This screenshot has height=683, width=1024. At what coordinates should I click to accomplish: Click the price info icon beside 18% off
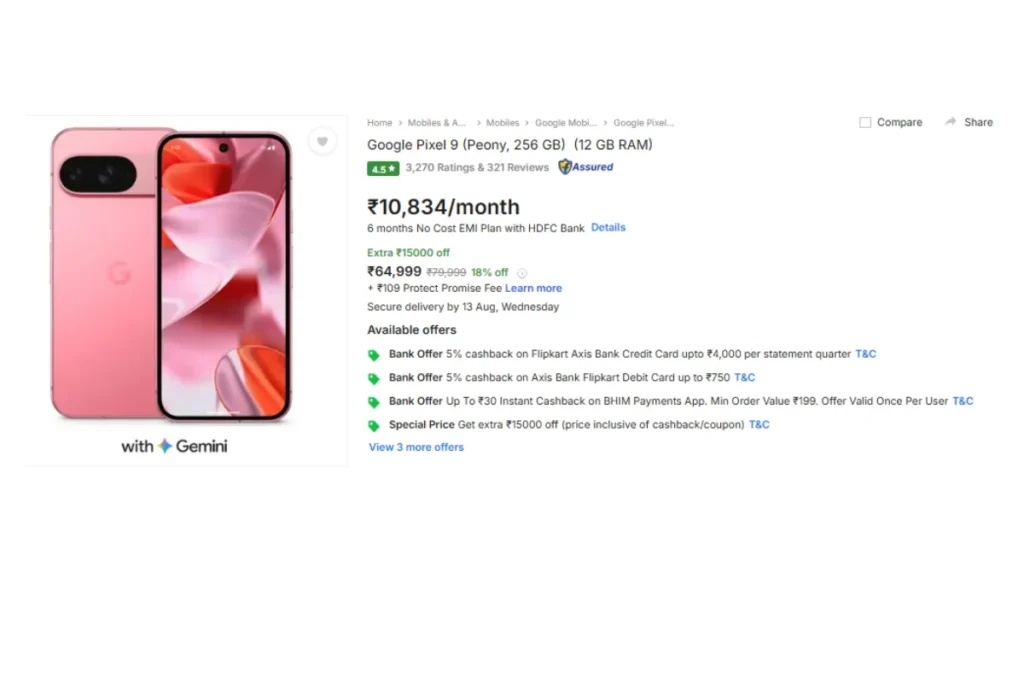click(x=522, y=273)
